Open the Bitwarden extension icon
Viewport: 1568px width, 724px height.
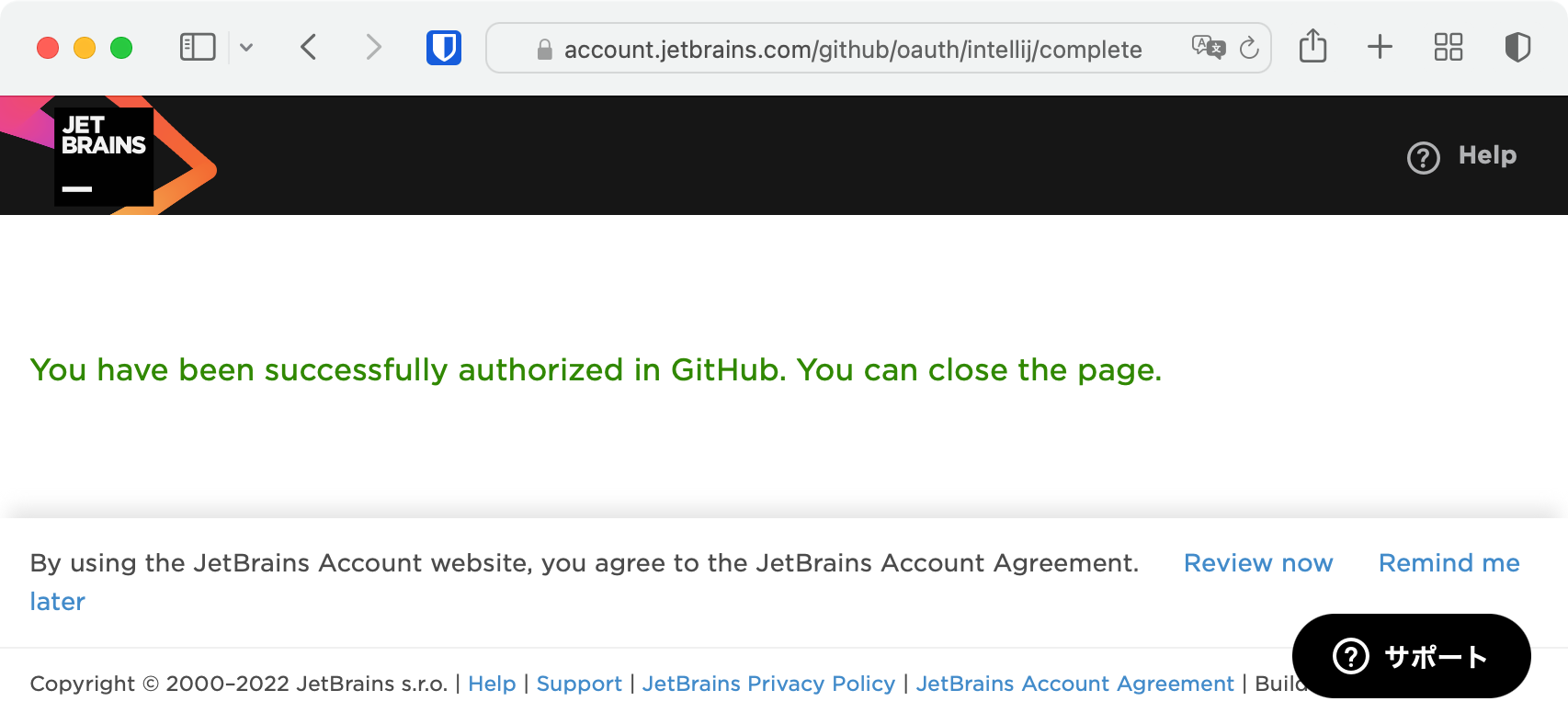tap(444, 48)
